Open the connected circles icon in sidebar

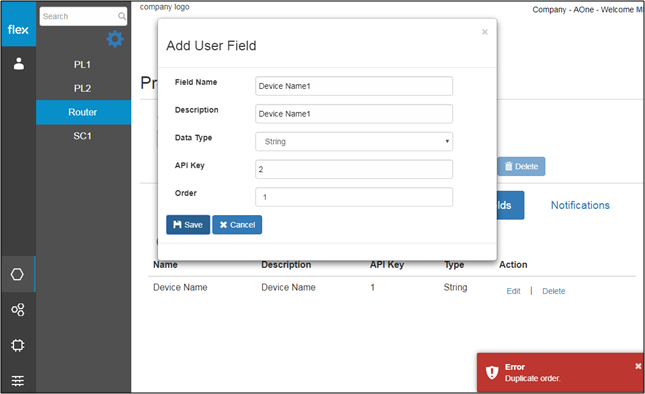[18, 309]
